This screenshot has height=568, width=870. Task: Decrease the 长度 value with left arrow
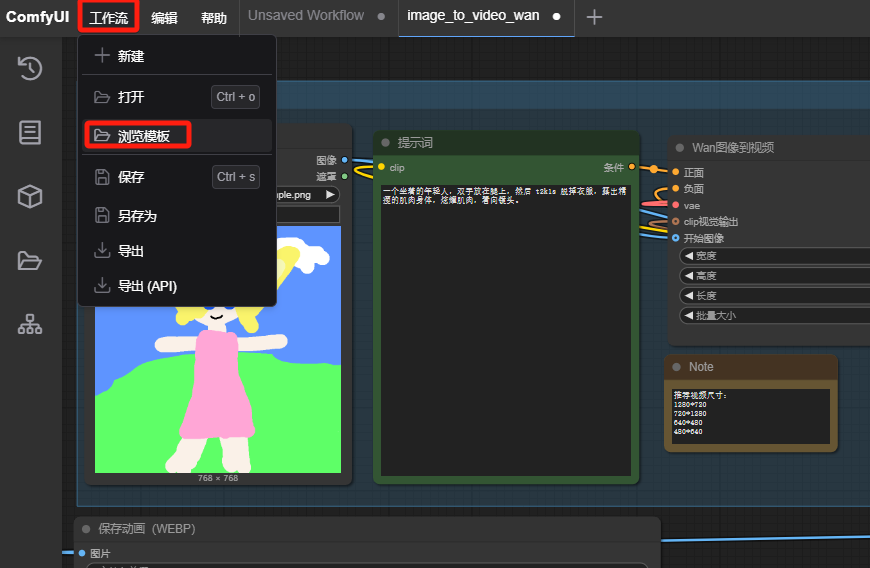click(689, 296)
